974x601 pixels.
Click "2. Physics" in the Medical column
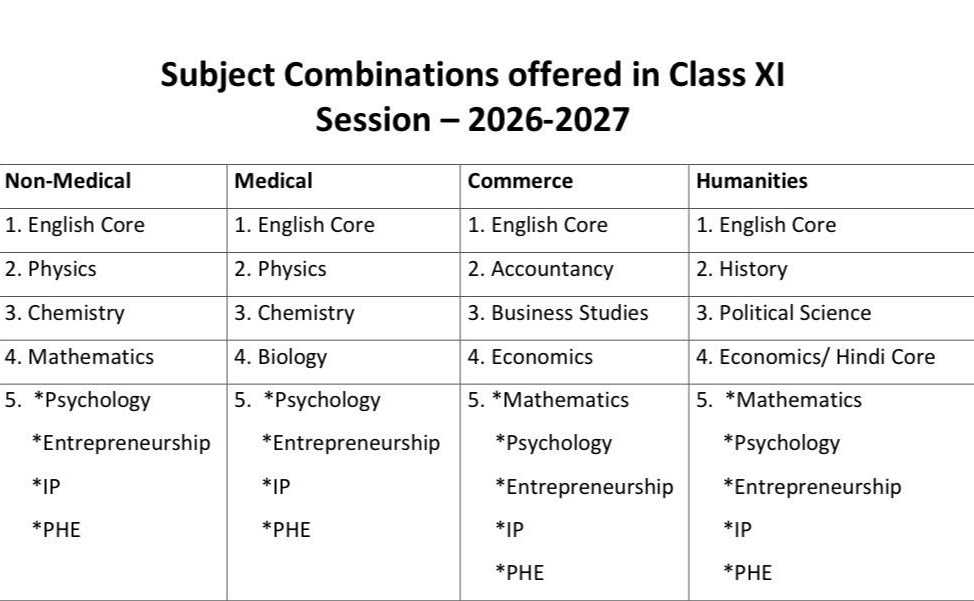pos(280,269)
